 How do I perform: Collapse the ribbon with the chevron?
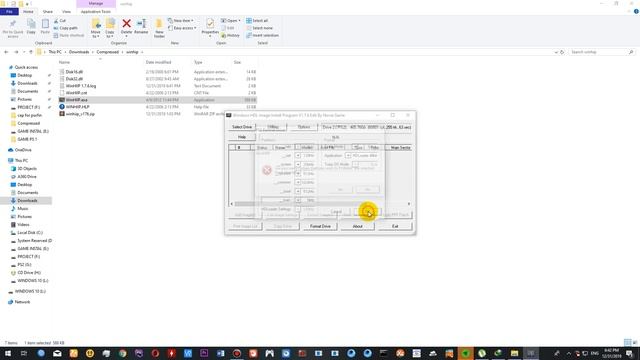[629, 11]
